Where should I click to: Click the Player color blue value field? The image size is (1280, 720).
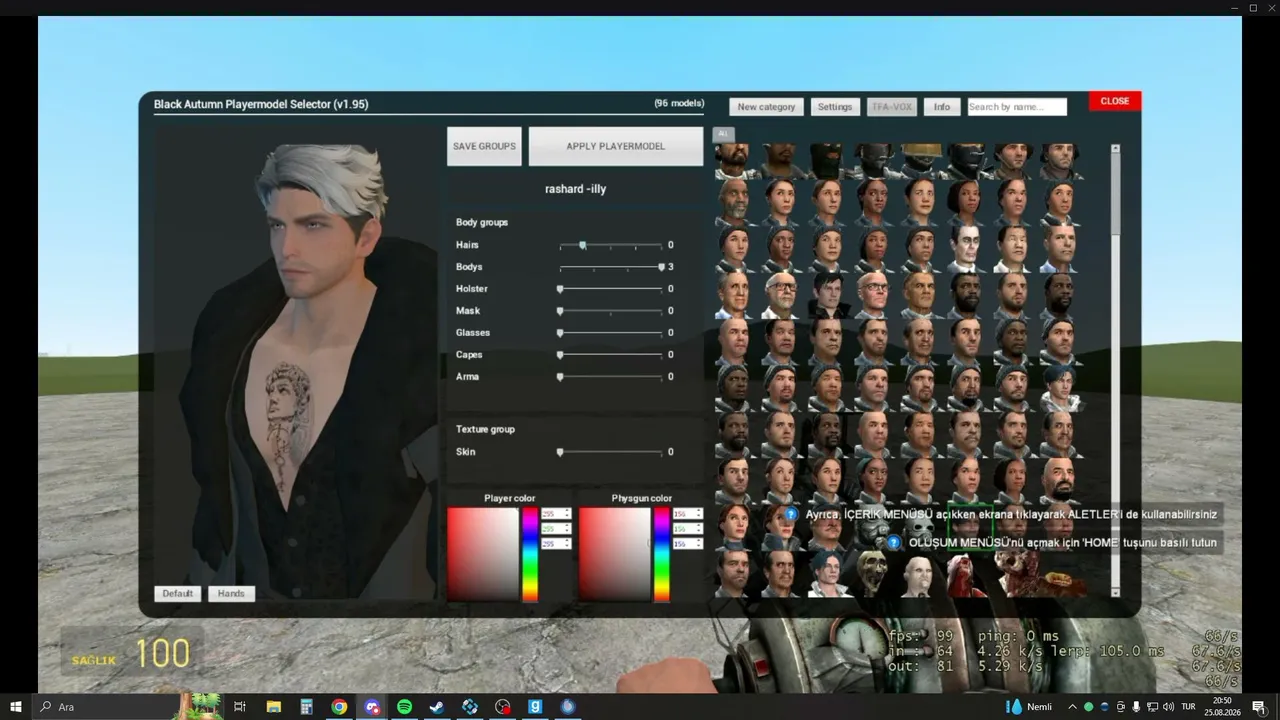pos(556,544)
